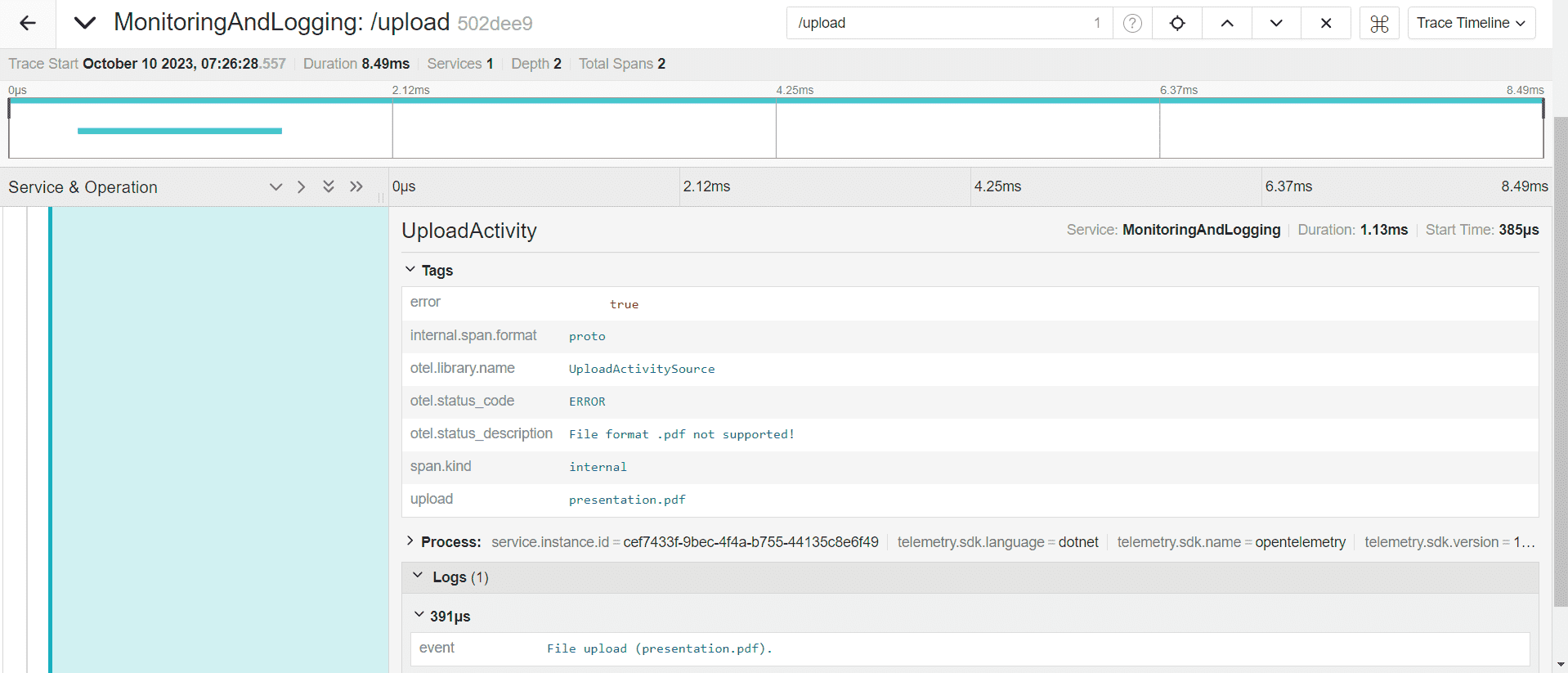Collapse the Logs (1) section
Screen dimensions: 1568x673
(x=418, y=577)
